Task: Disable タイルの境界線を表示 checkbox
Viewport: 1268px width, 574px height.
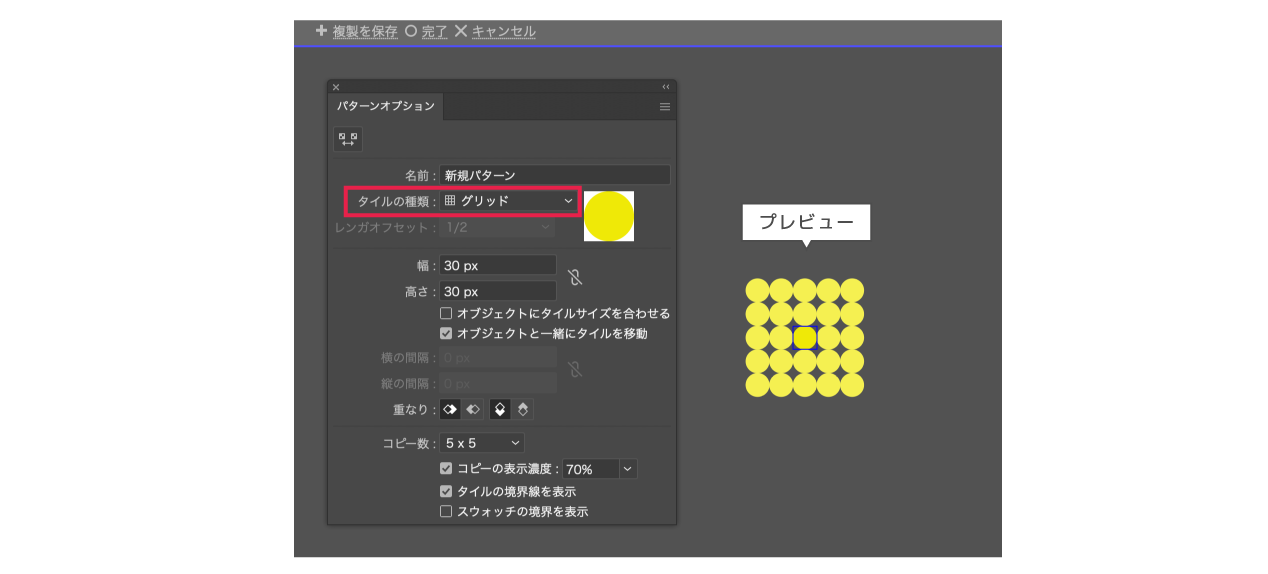Action: point(447,491)
